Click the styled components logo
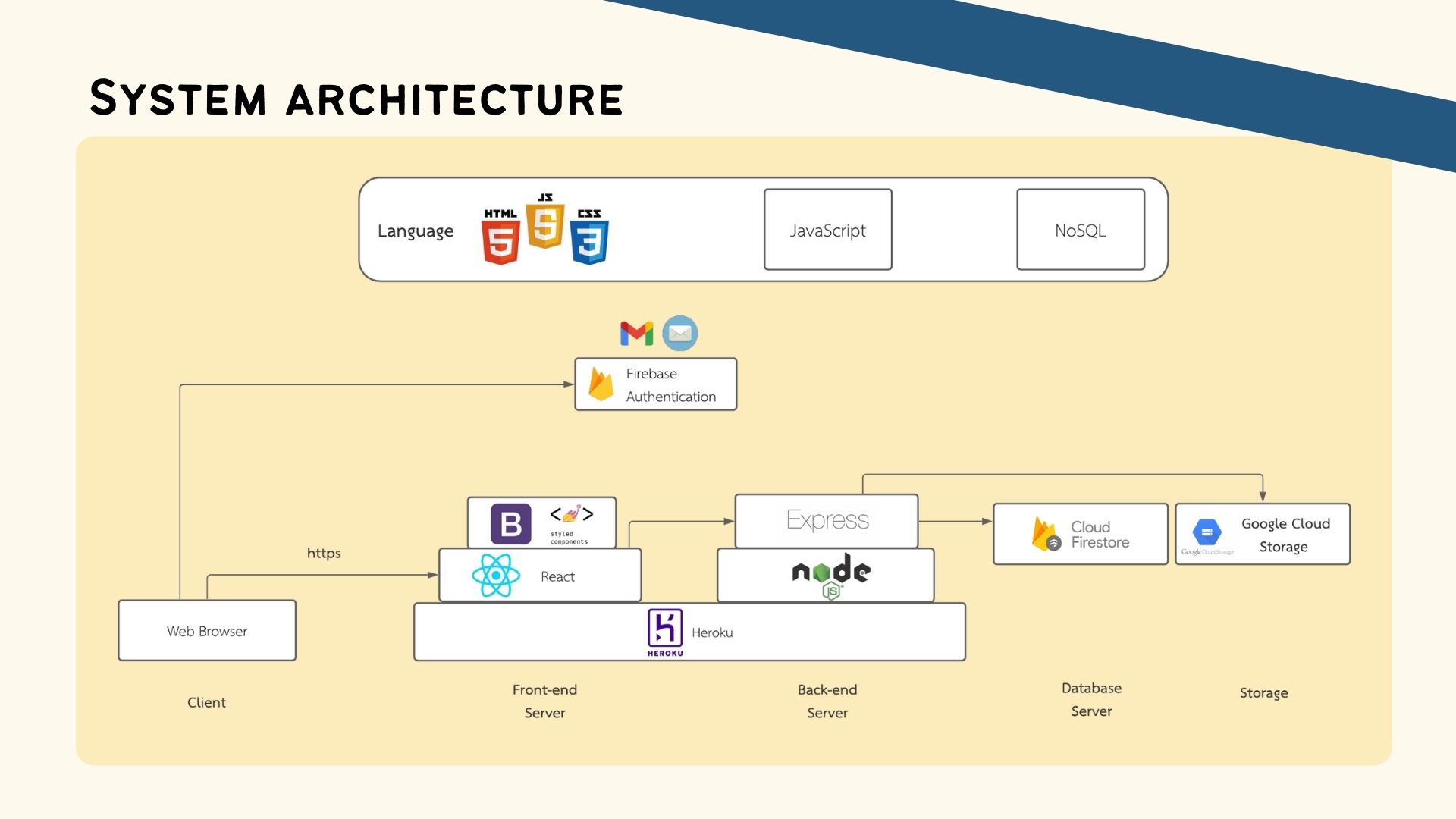 (x=572, y=523)
